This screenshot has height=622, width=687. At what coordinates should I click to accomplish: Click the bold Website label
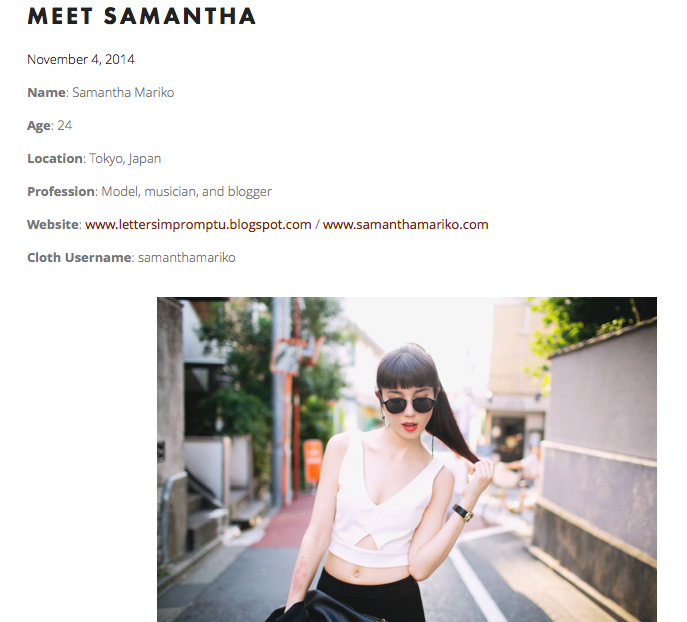(x=53, y=225)
